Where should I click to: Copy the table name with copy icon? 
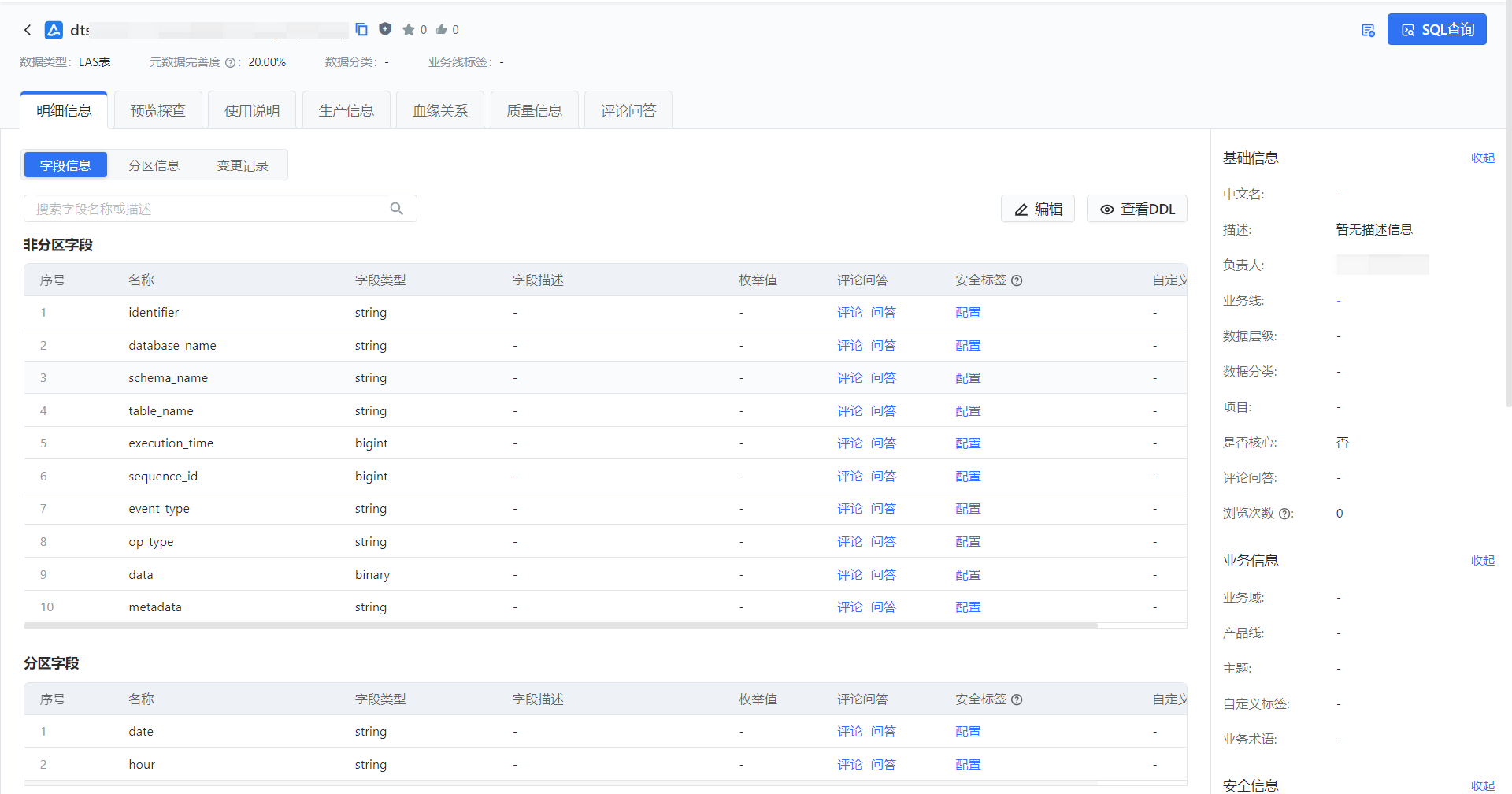coord(361,29)
